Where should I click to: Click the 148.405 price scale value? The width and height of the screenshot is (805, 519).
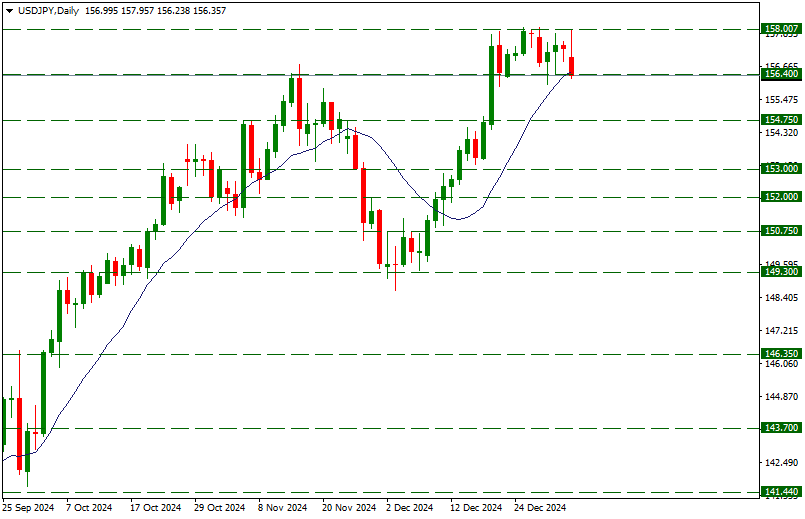[779, 298]
